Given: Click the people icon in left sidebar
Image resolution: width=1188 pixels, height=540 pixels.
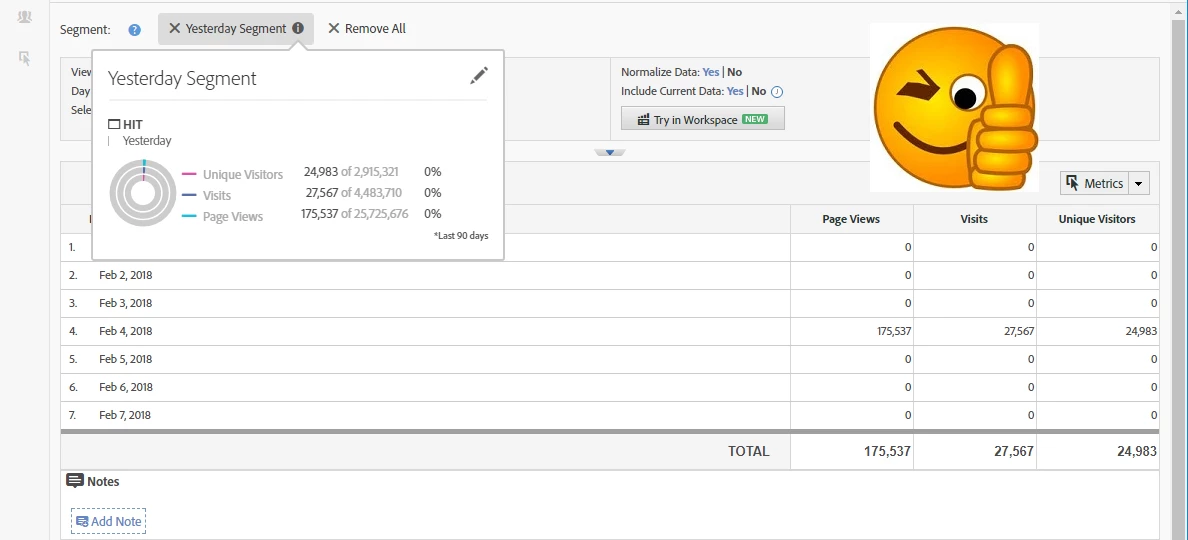Looking at the screenshot, I should click(x=25, y=17).
